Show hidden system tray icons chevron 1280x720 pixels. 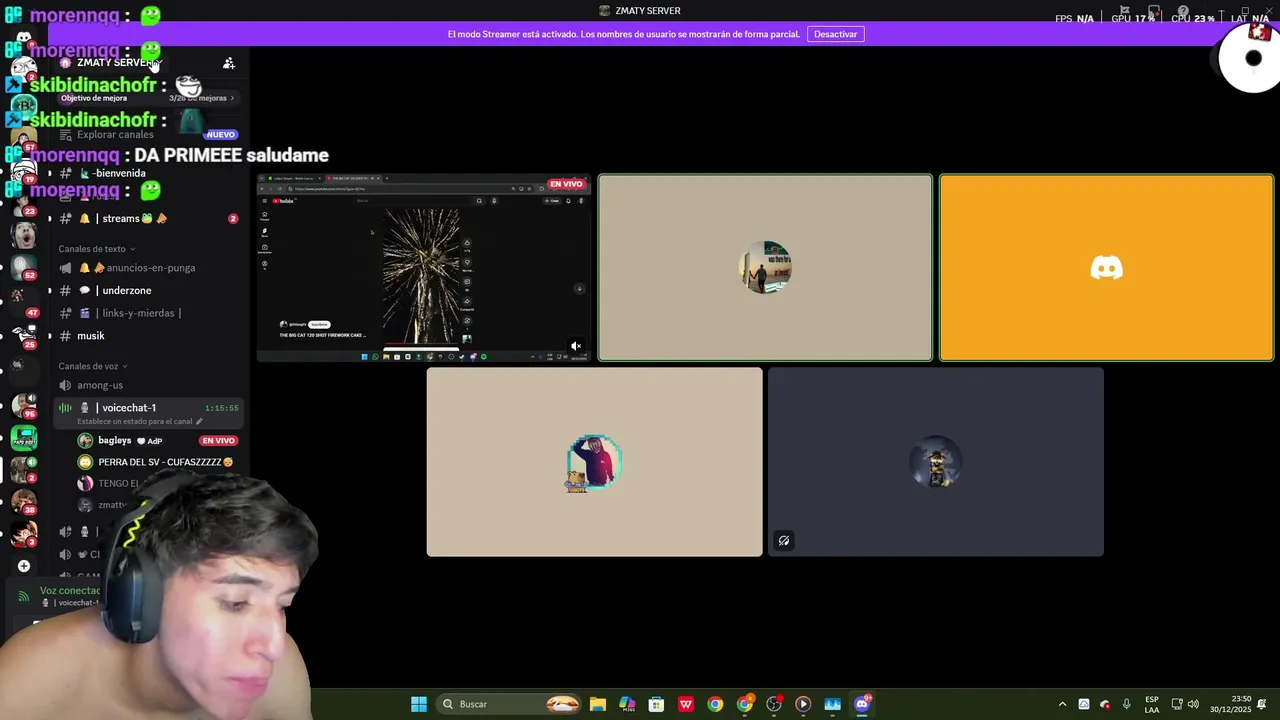click(x=1062, y=704)
